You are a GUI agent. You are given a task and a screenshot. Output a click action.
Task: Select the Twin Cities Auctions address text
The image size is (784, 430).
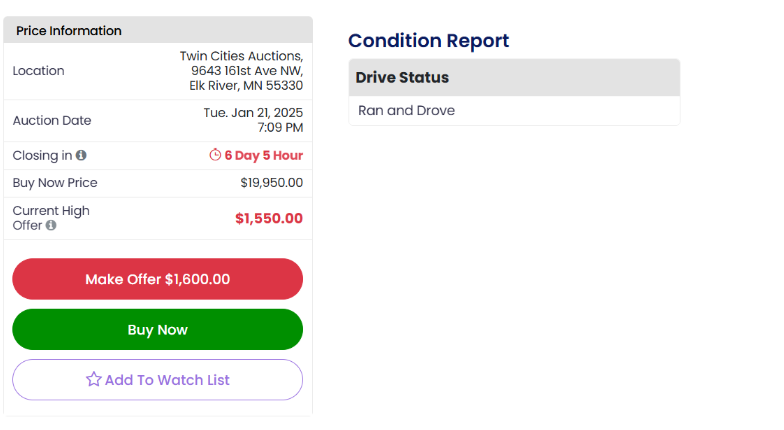pos(242,71)
